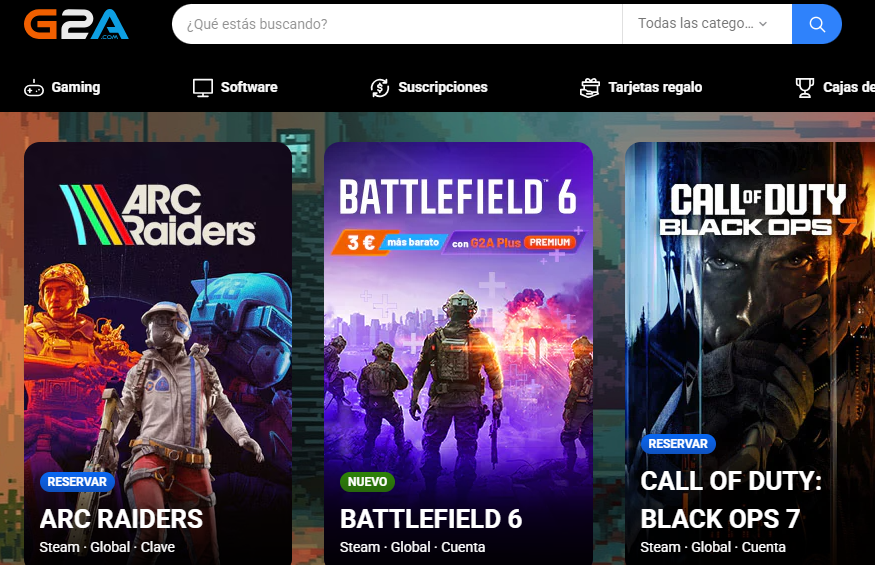Select the '3 € más barato' offer banner

(x=390, y=242)
